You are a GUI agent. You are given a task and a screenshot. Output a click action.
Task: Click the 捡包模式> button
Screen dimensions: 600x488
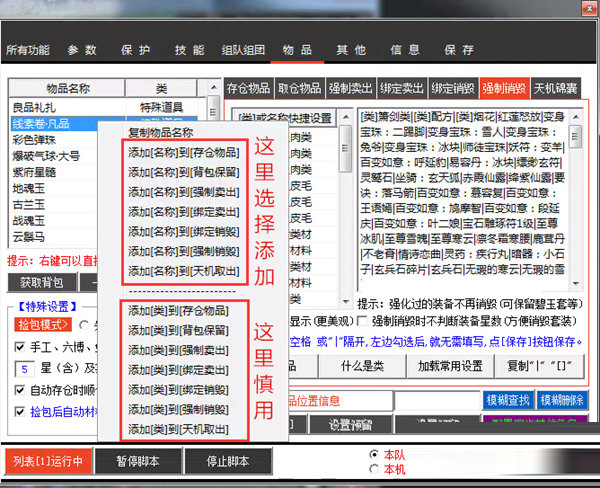(x=43, y=325)
